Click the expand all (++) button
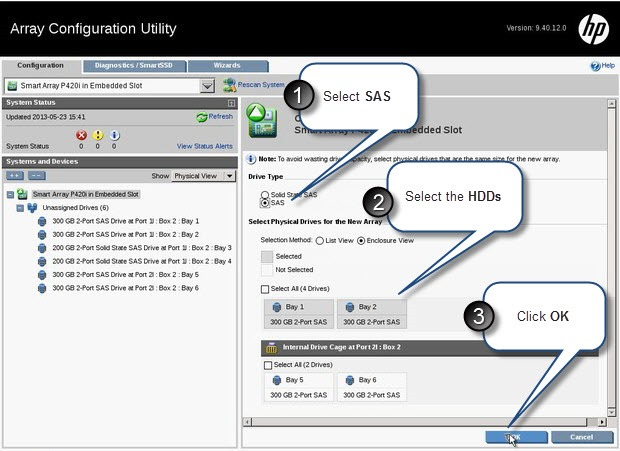Image resolution: width=620 pixels, height=451 pixels. click(x=15, y=176)
